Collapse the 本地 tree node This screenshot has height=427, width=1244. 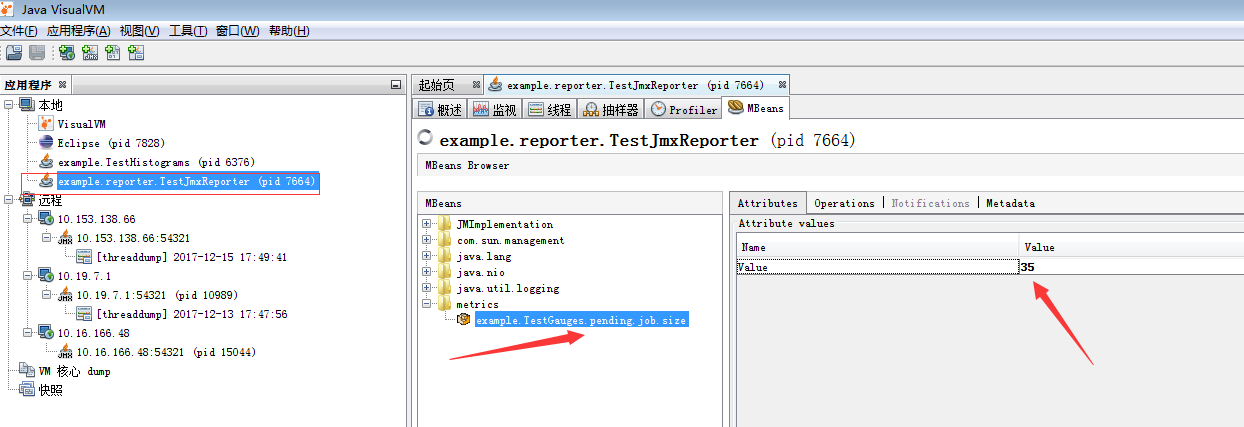(9, 105)
